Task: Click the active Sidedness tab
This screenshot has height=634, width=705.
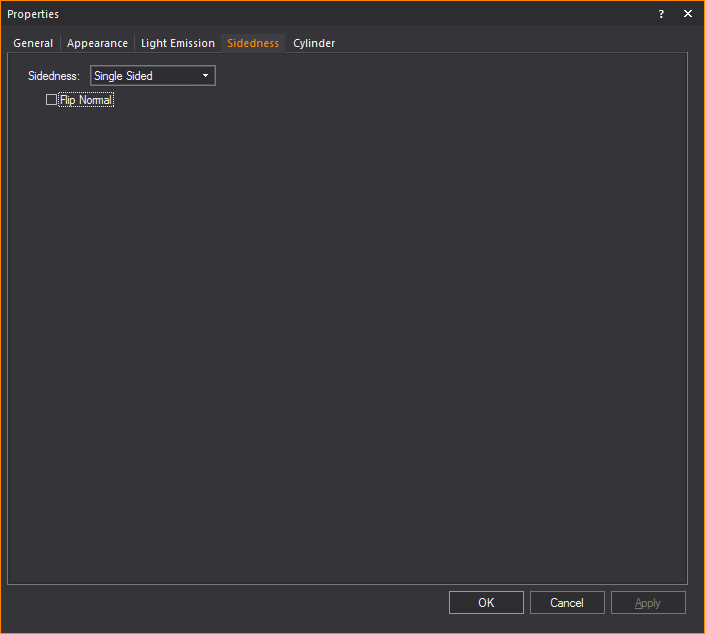Action: pos(253,43)
